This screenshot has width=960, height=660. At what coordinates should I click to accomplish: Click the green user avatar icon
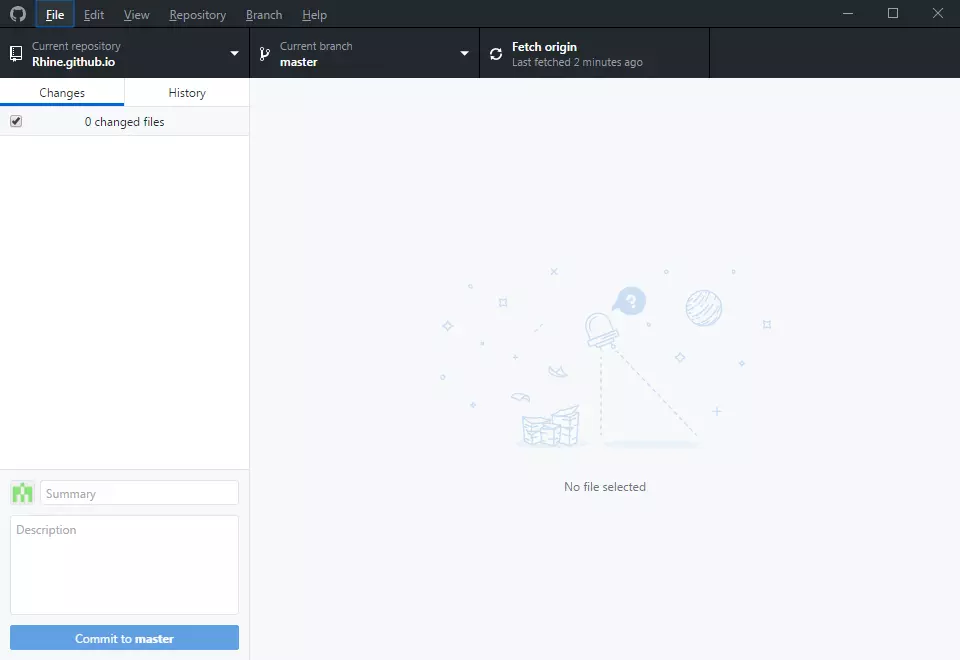22,493
